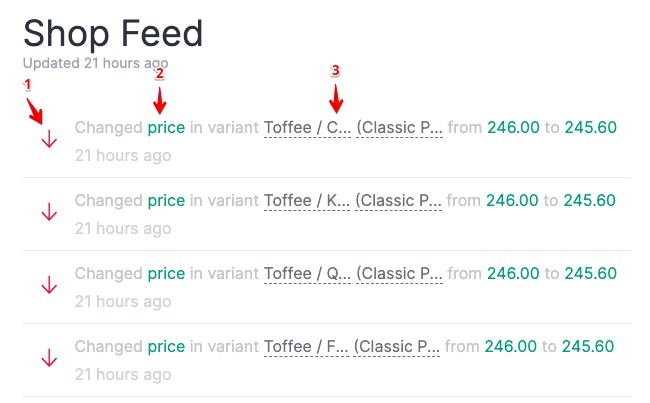The image size is (650, 403).
Task: Open the Classic P... link in the last feed entry
Action: (x=399, y=346)
